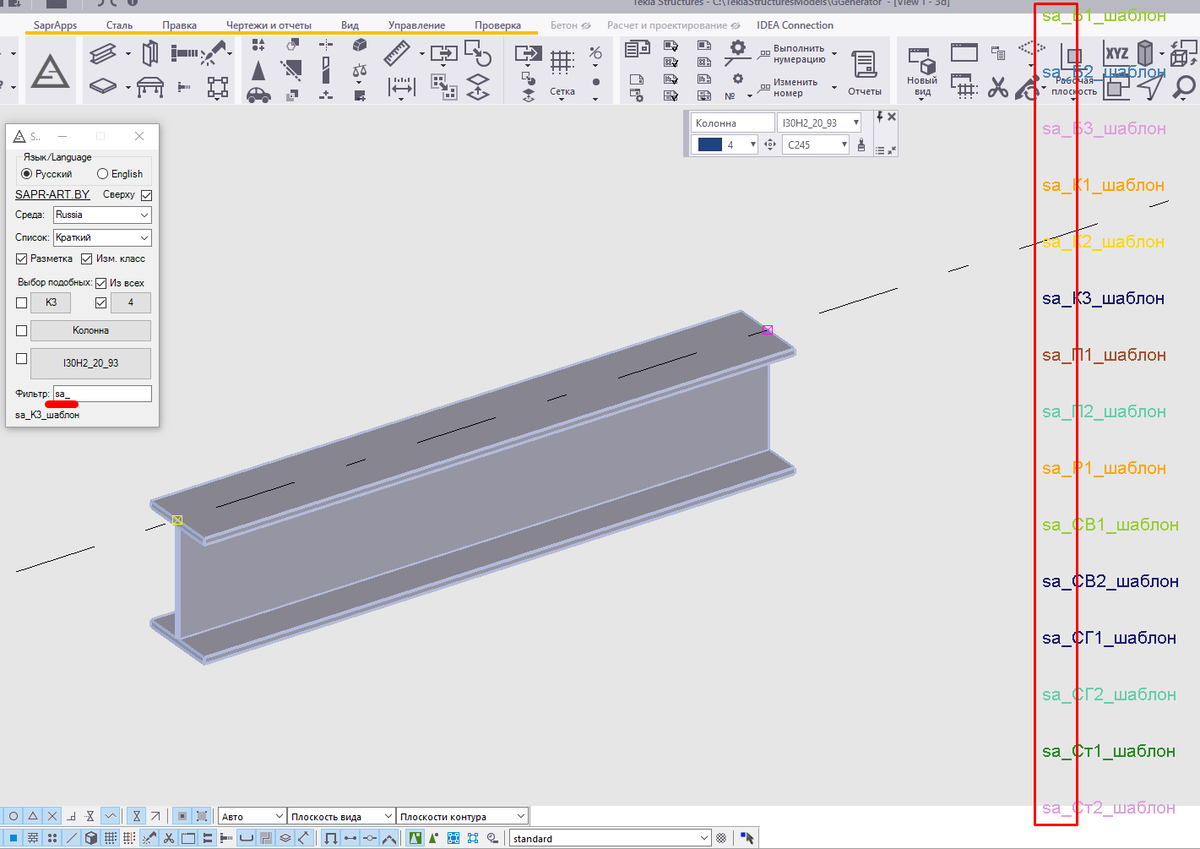Open the Сетка grid tool

coord(562,73)
